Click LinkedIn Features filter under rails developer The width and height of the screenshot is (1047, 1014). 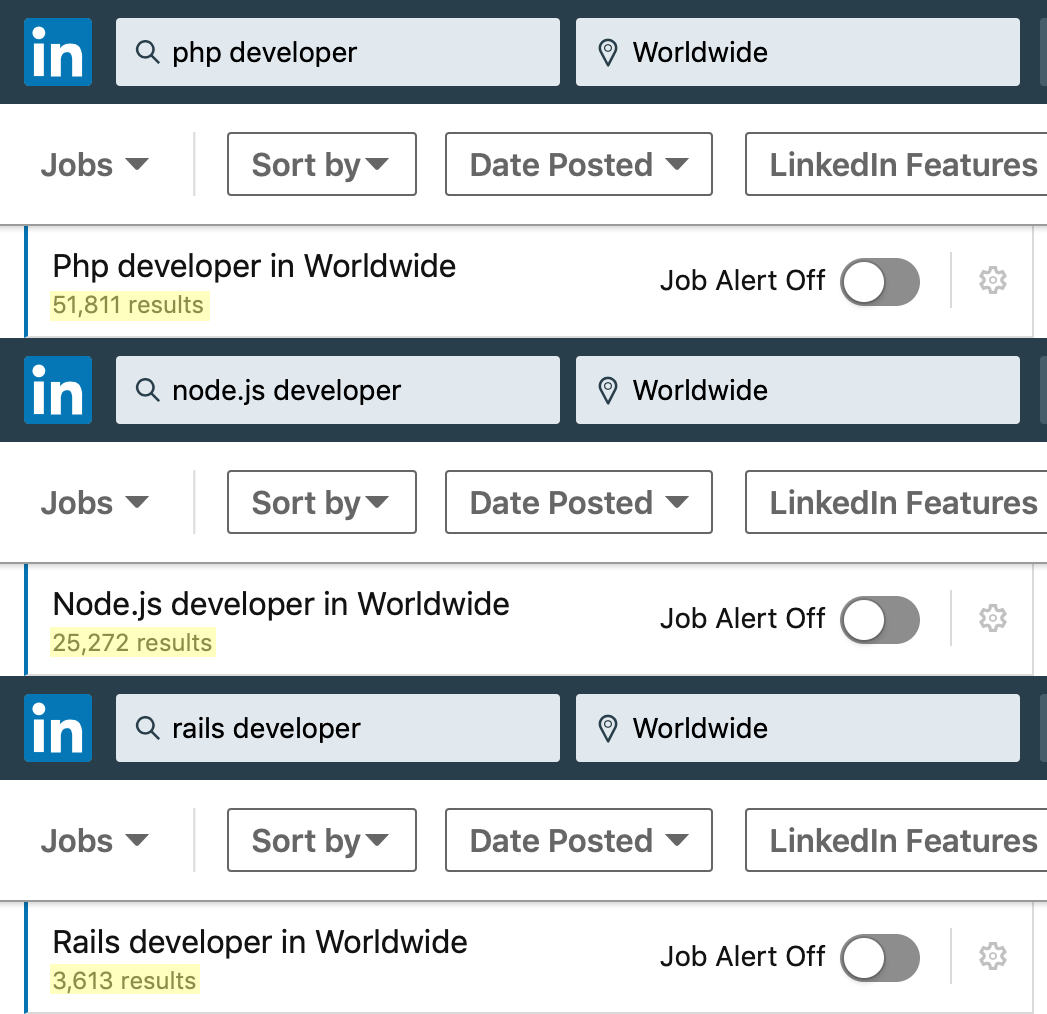tap(896, 840)
